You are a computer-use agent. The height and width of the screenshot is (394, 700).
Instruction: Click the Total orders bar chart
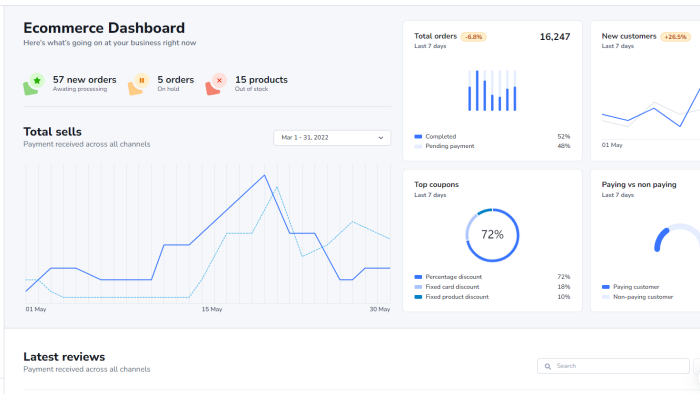pyautogui.click(x=492, y=91)
